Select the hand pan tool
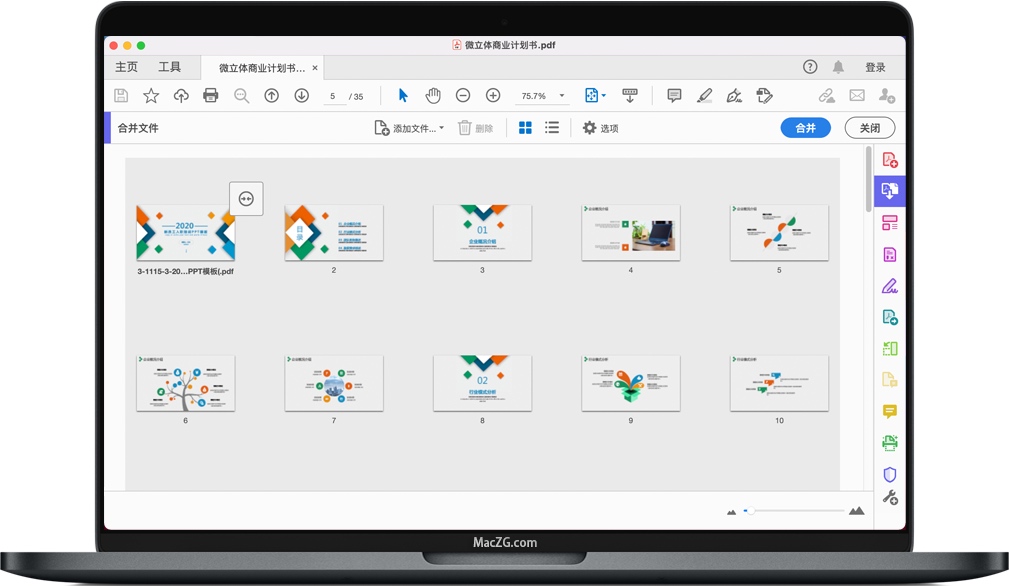 click(x=433, y=96)
